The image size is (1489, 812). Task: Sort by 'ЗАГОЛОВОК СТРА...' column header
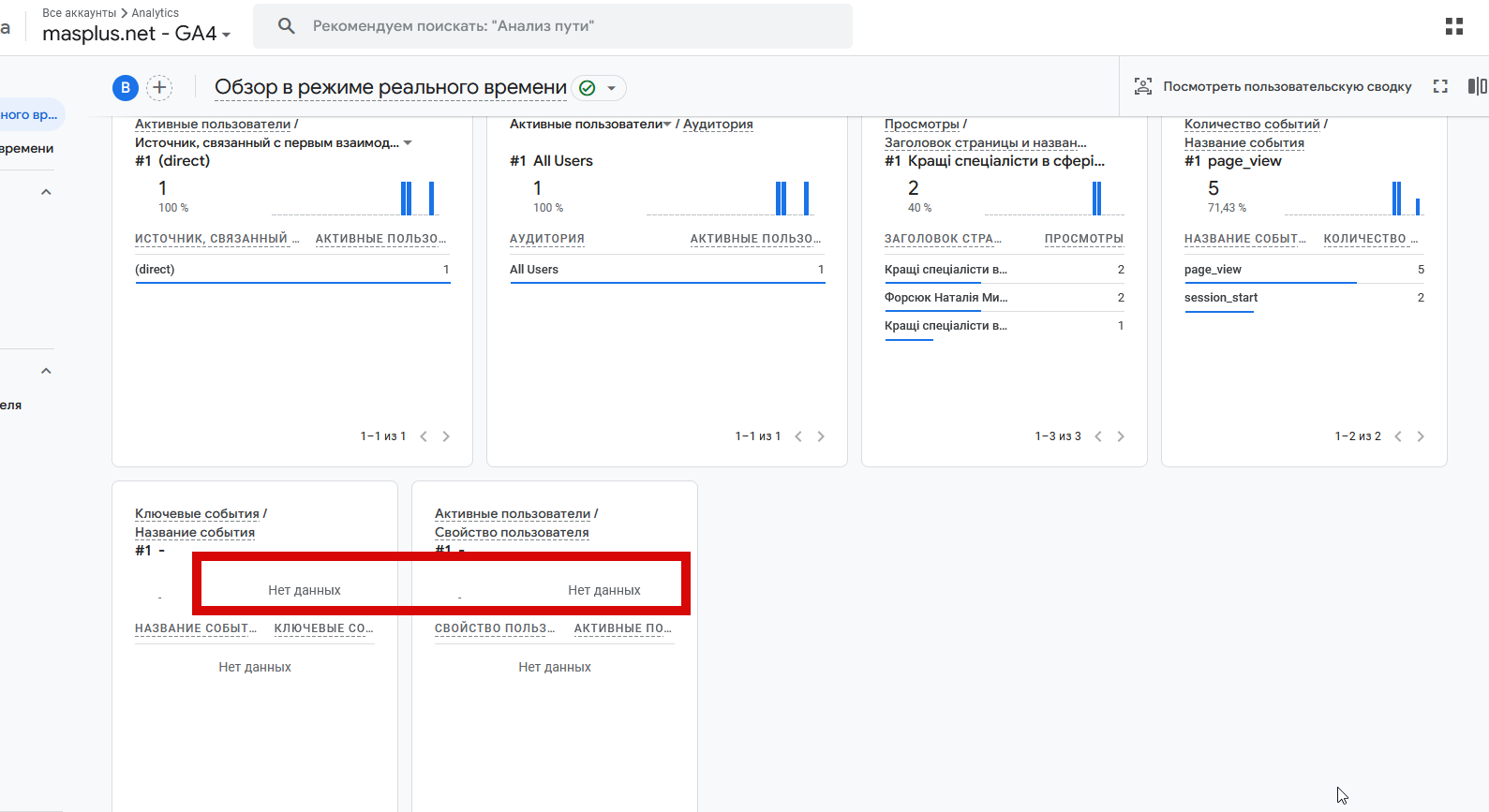tap(943, 239)
